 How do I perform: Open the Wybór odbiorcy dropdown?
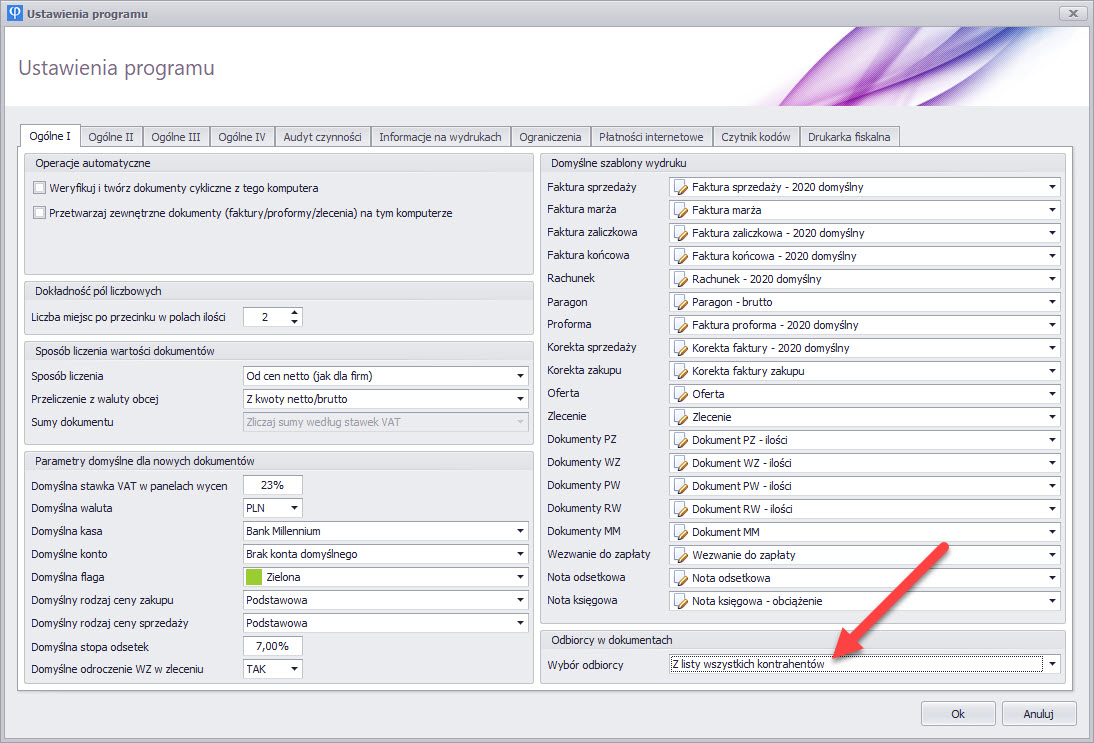1052,665
